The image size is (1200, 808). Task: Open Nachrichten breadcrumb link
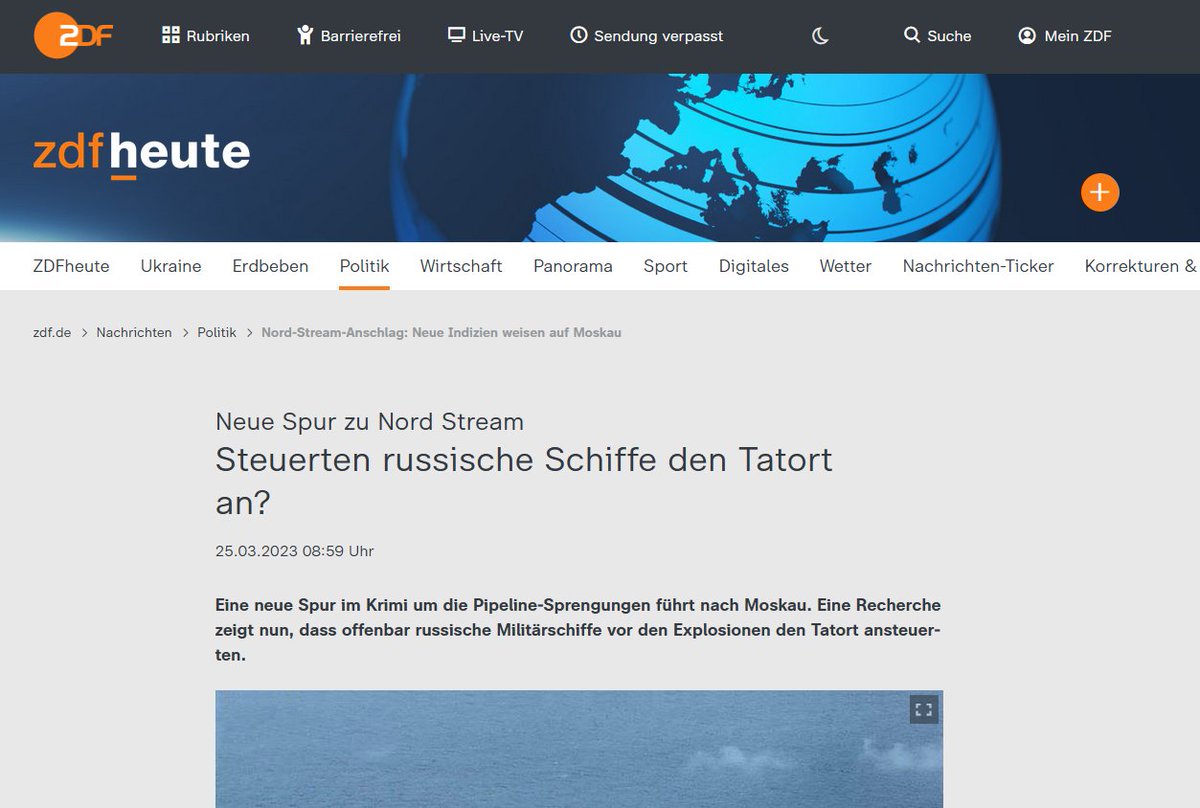tap(134, 332)
